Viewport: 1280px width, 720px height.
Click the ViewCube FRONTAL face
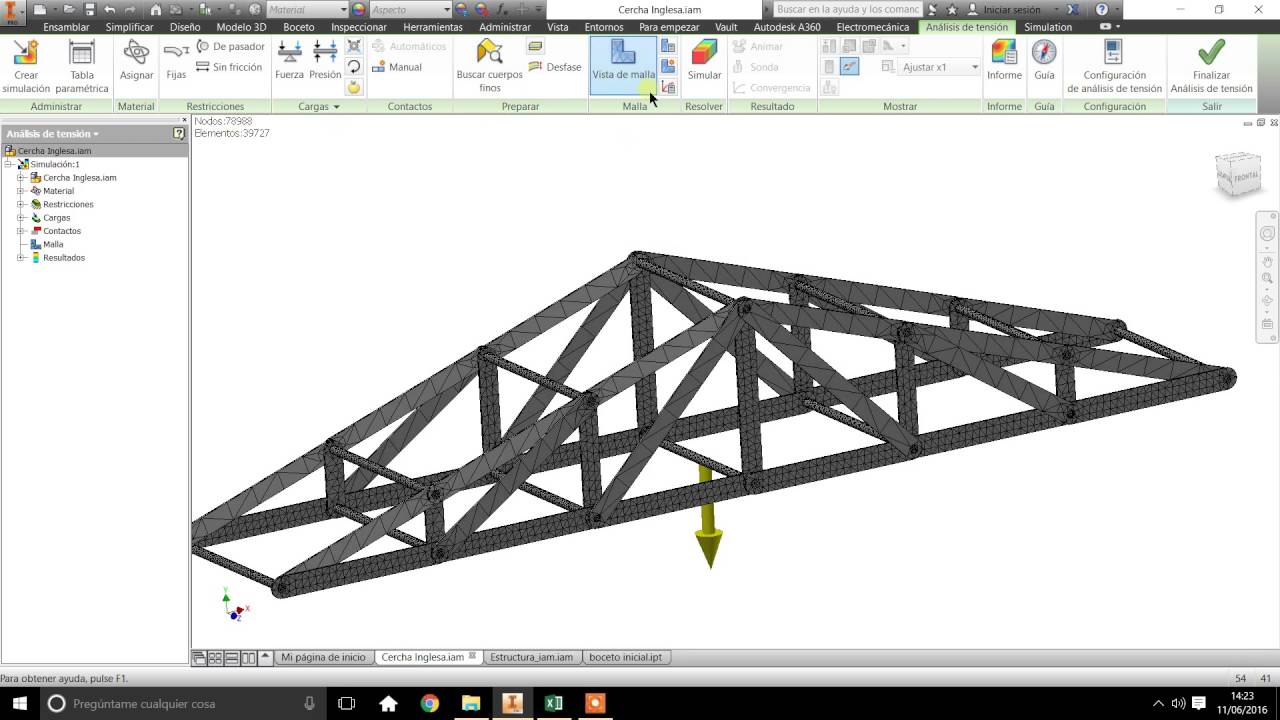click(1245, 177)
